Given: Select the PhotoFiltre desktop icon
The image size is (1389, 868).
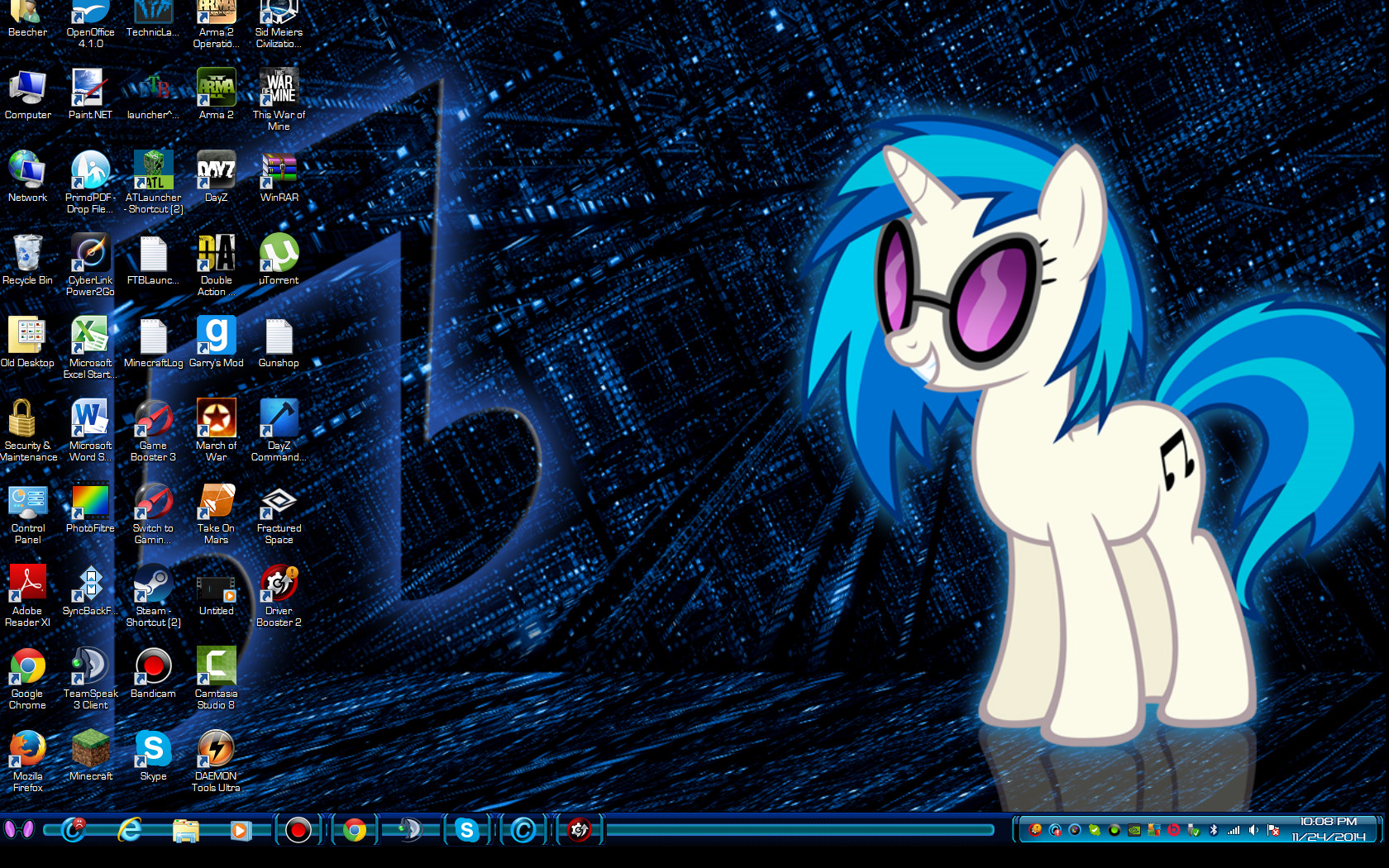Looking at the screenshot, I should click(x=90, y=508).
